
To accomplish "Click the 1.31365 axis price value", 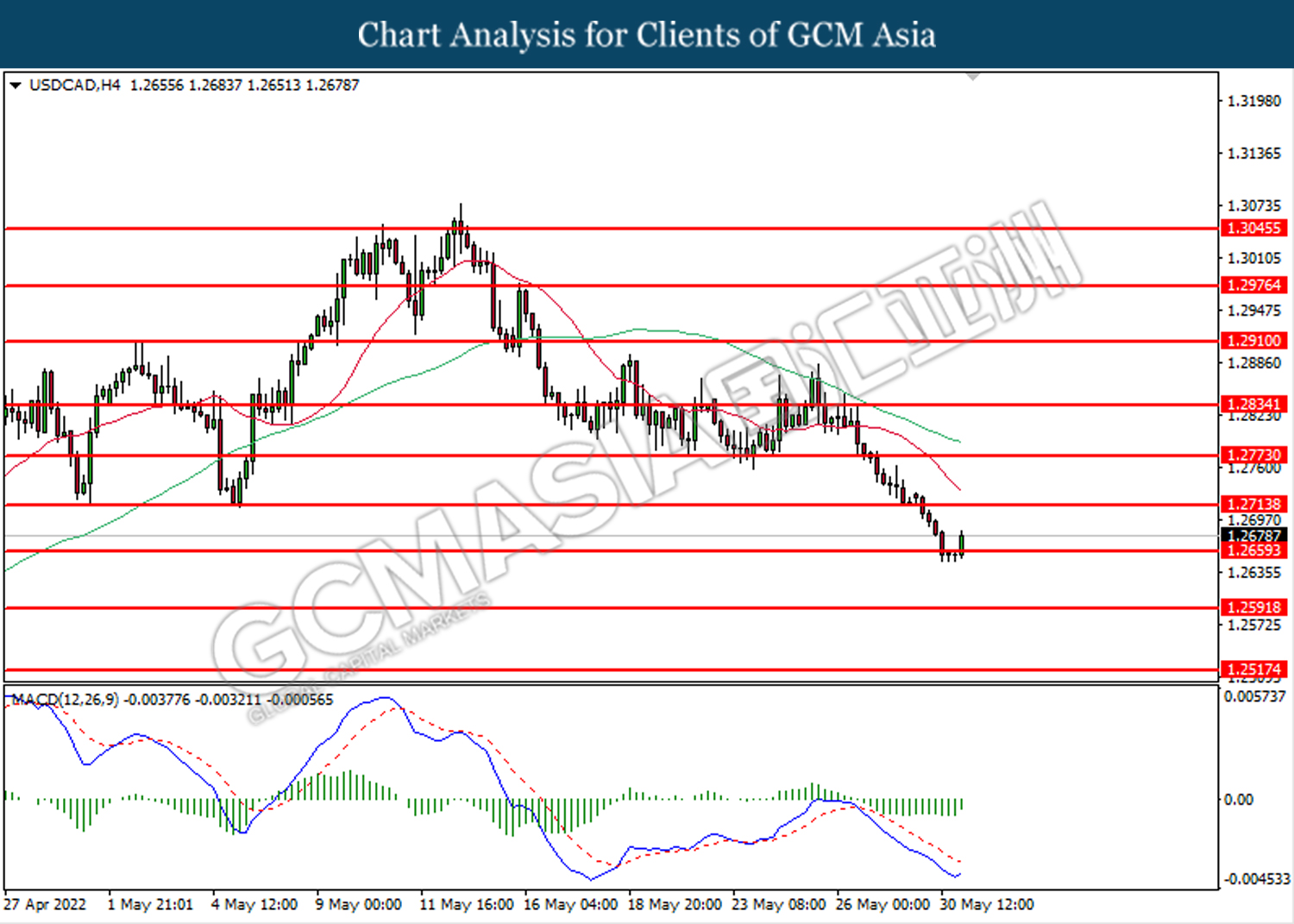I will (x=1254, y=154).
